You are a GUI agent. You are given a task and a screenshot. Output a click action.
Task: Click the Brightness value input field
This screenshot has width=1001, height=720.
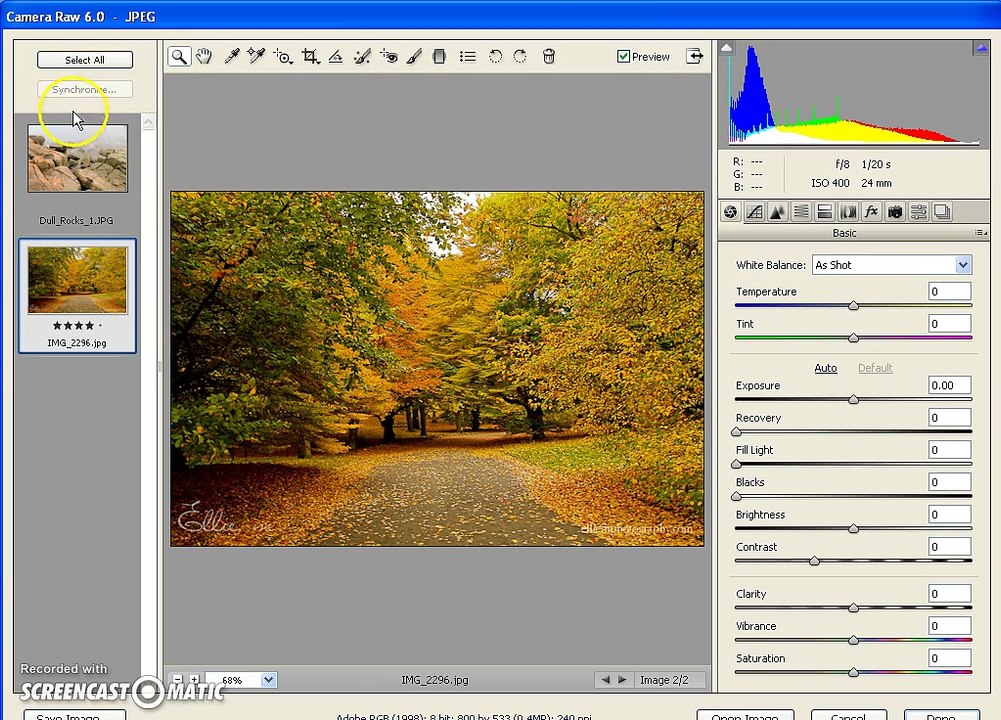pos(949,514)
